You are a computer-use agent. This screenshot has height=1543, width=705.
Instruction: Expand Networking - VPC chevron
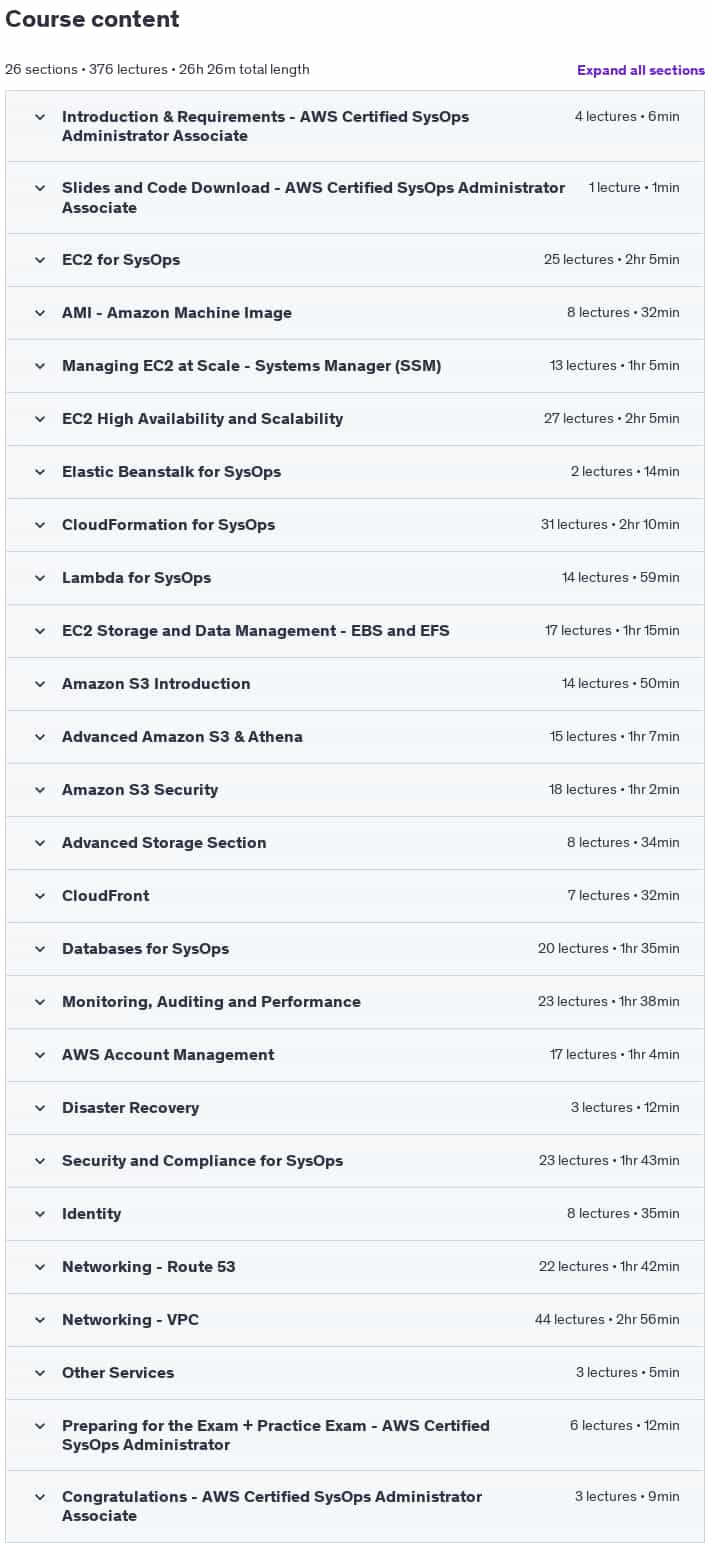[x=40, y=1320]
